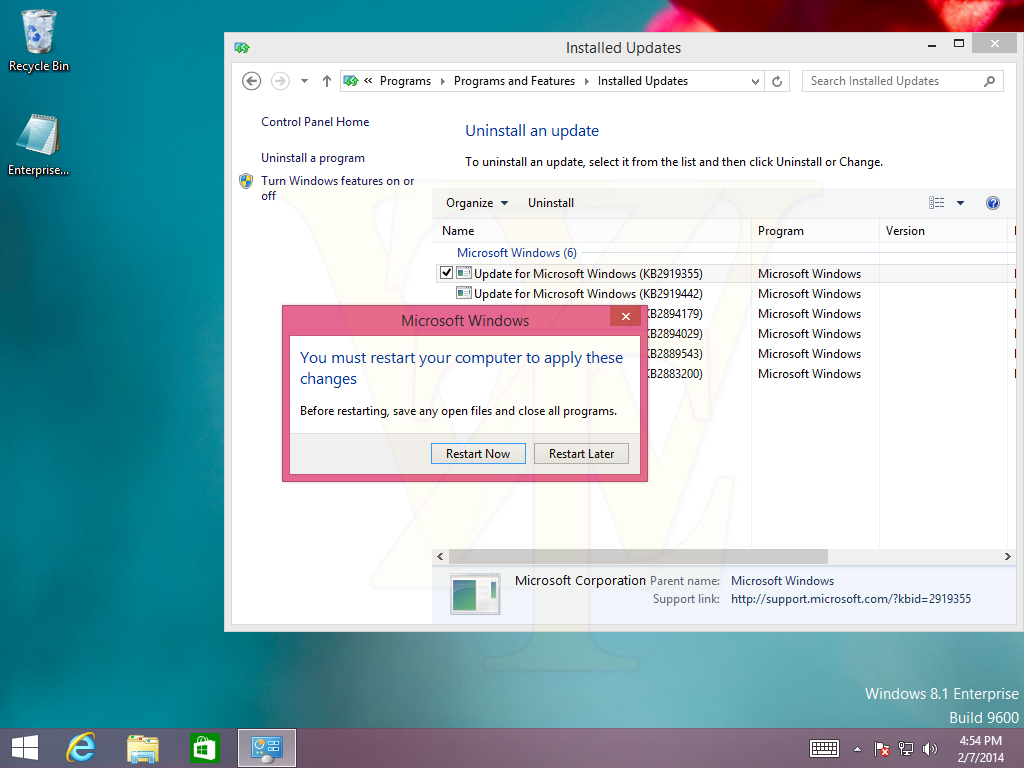
Task: Click Programs and Features in breadcrumb
Action: [514, 81]
